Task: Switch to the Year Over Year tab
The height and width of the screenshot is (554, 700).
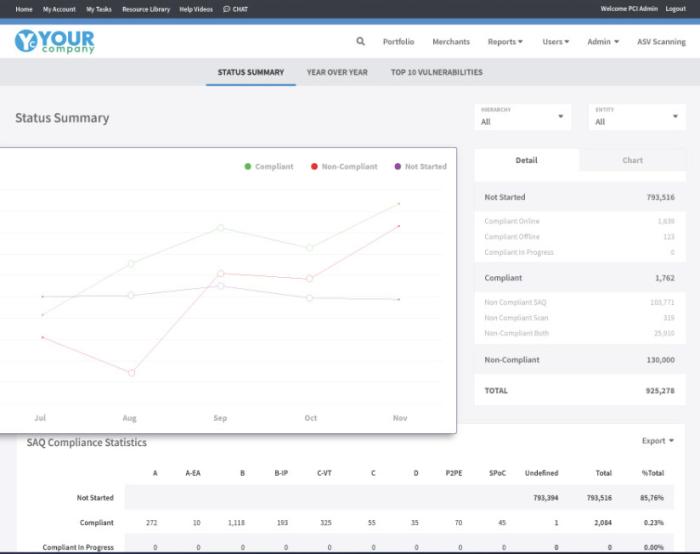Action: (x=337, y=72)
